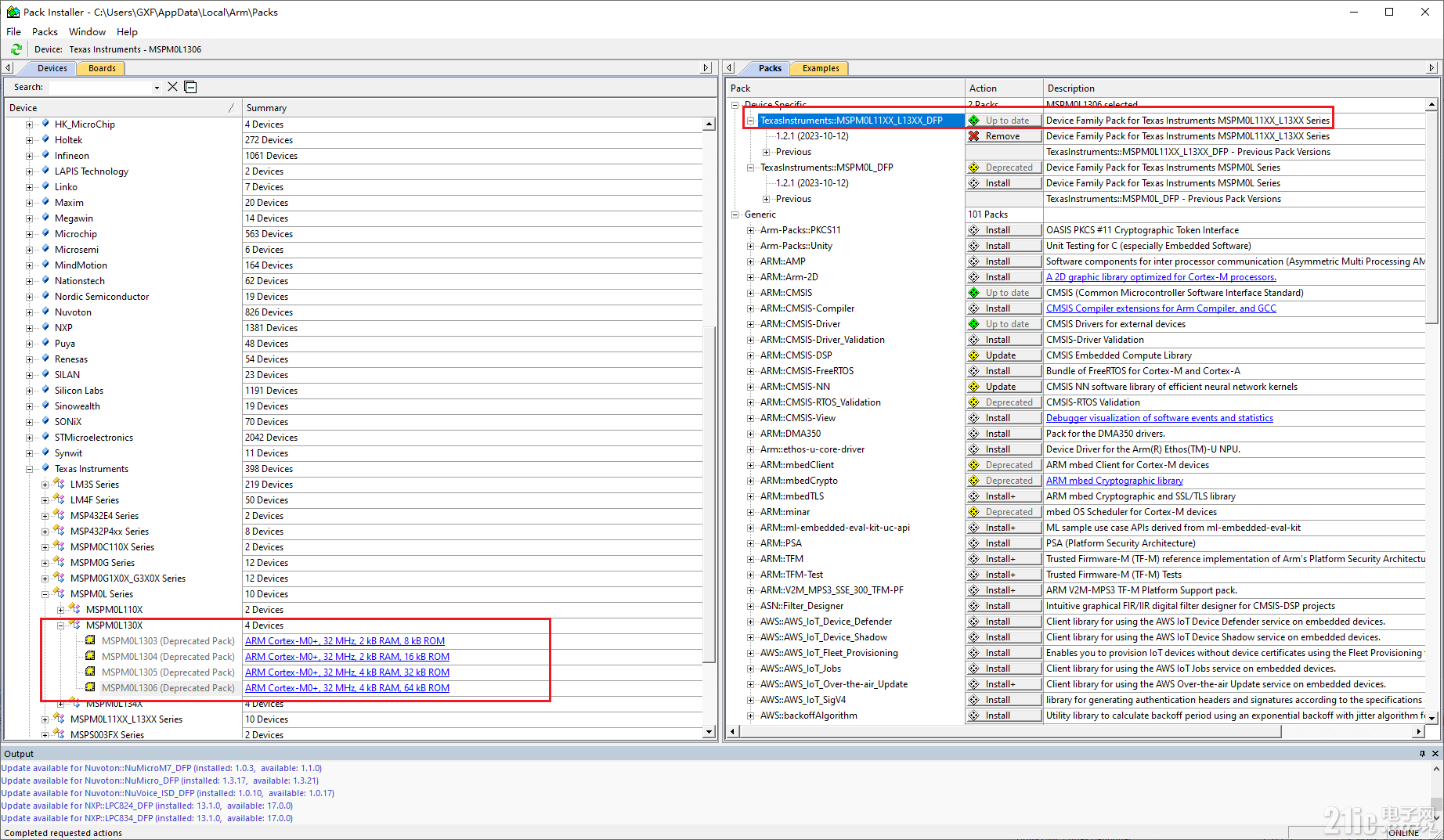1444x840 pixels.
Task: Install the Arm-Packs::PKCS11 pack
Action: (1003, 230)
